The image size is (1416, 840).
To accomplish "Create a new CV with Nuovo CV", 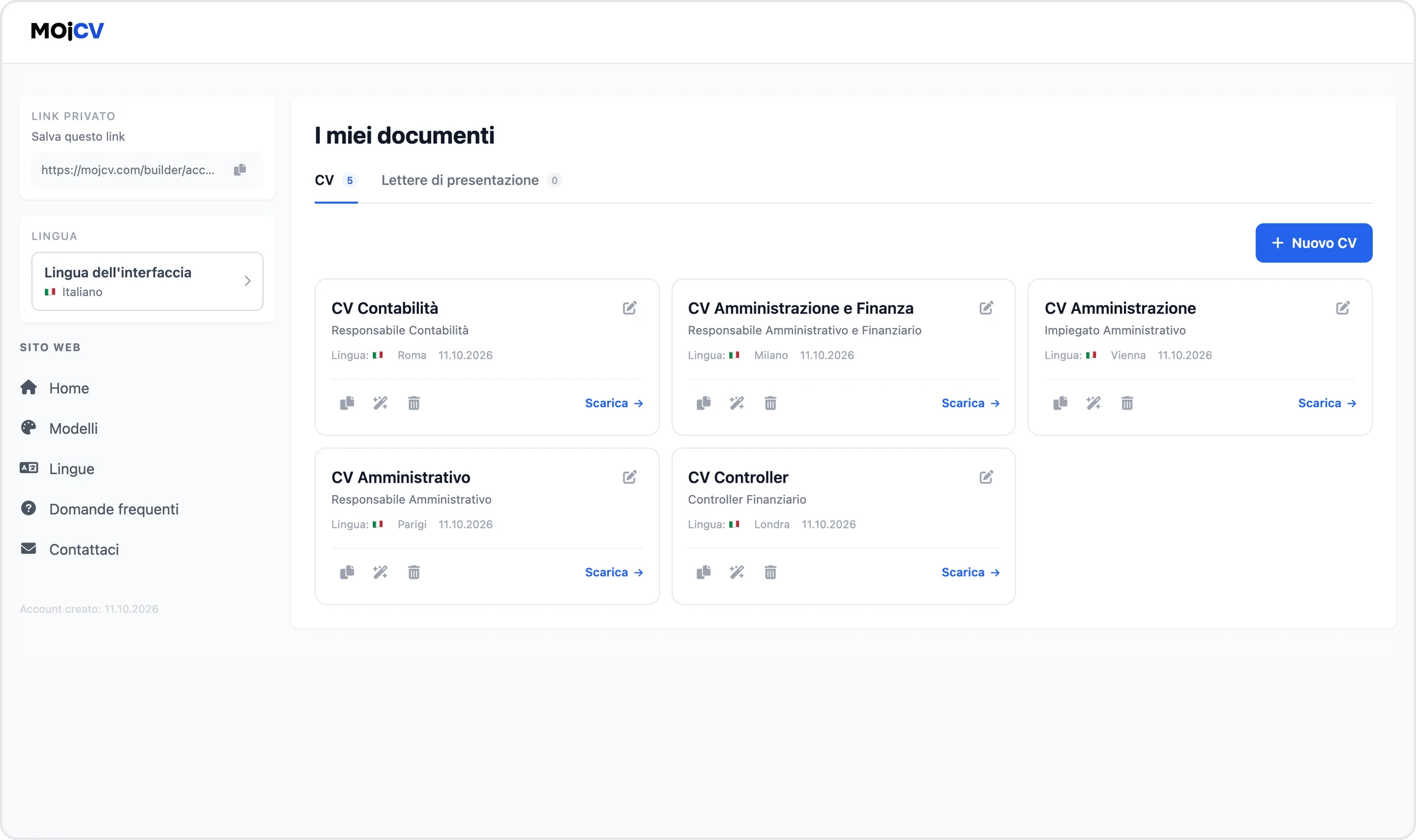I will pos(1314,243).
